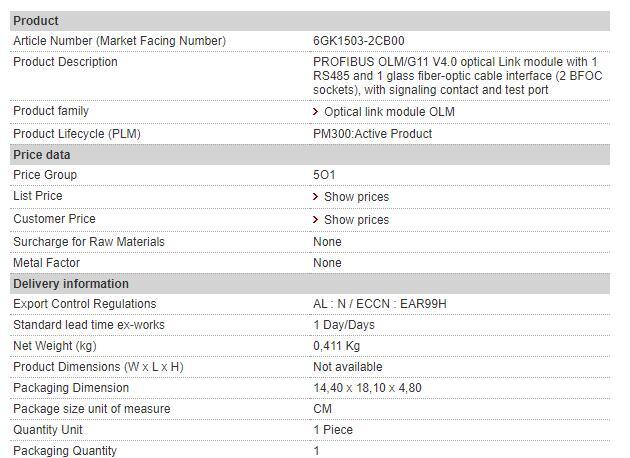The height and width of the screenshot is (458, 630).
Task: Click the packaging dimension value 14,40 x 18,10 x 4,80
Action: (x=367, y=388)
